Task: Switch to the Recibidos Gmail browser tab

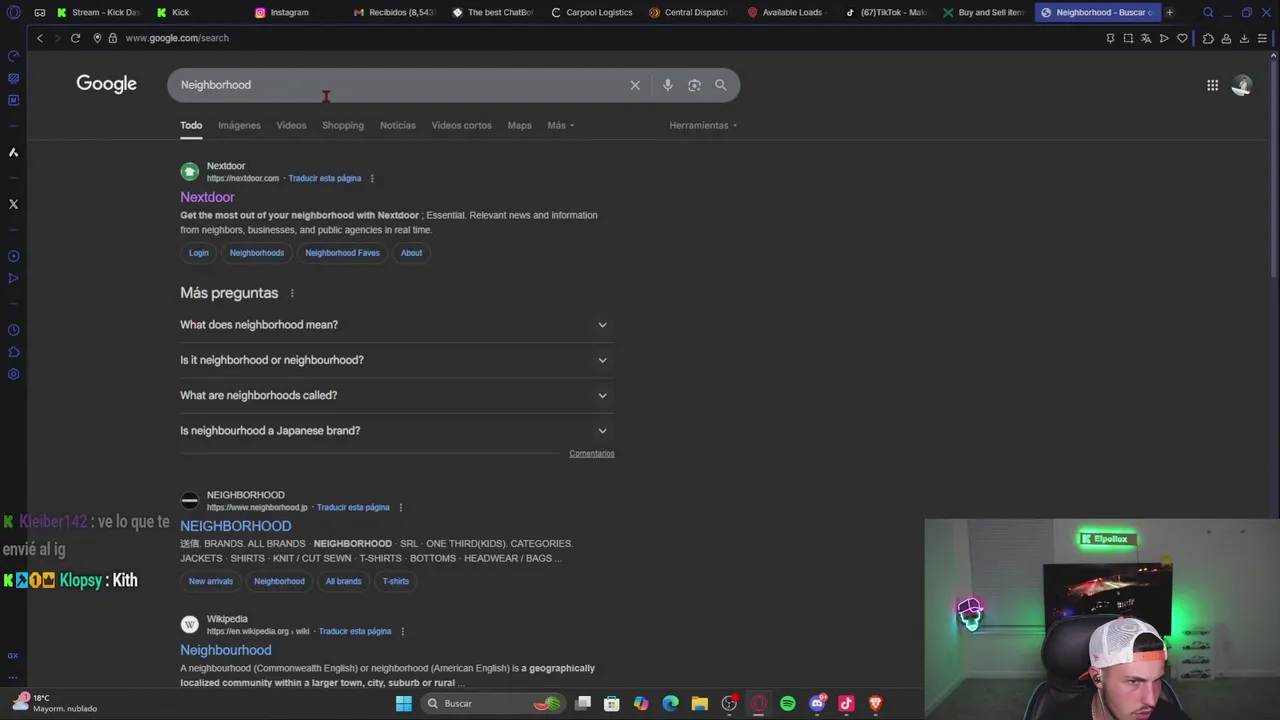Action: click(x=395, y=12)
